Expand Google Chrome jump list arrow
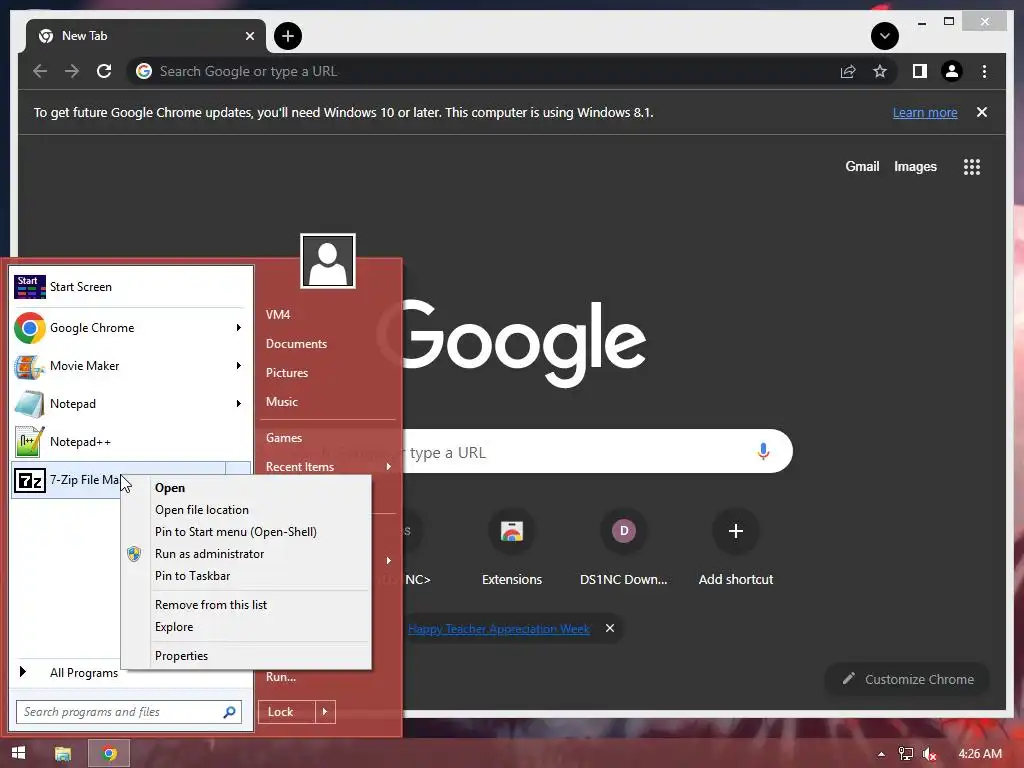Image resolution: width=1024 pixels, height=768 pixels. click(x=238, y=328)
